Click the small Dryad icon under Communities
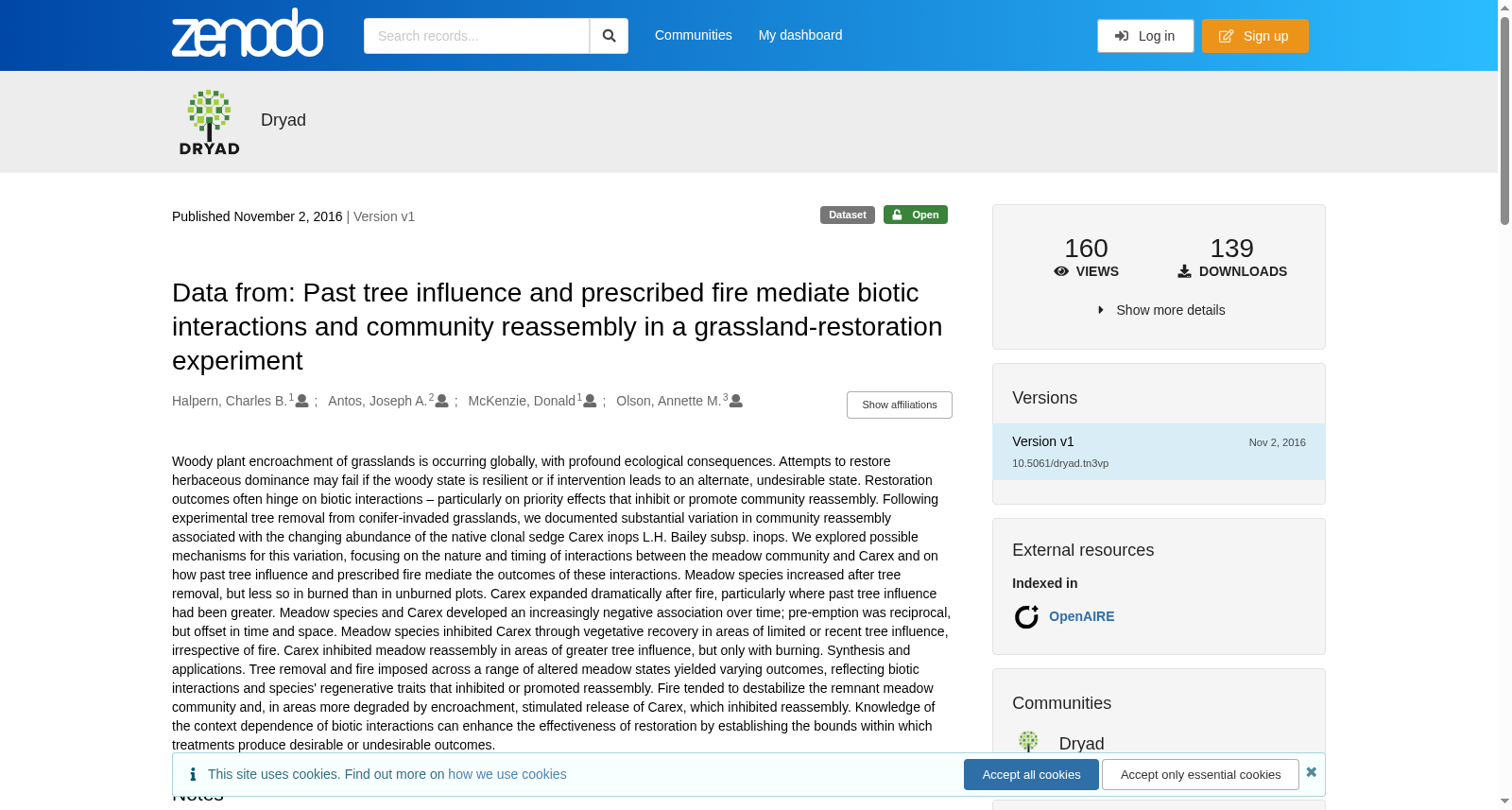This screenshot has width=1512, height=810. click(x=1028, y=742)
